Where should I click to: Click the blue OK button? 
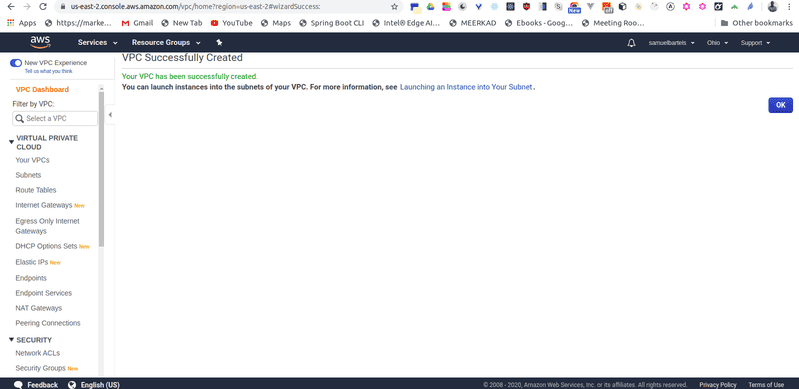[x=780, y=105]
